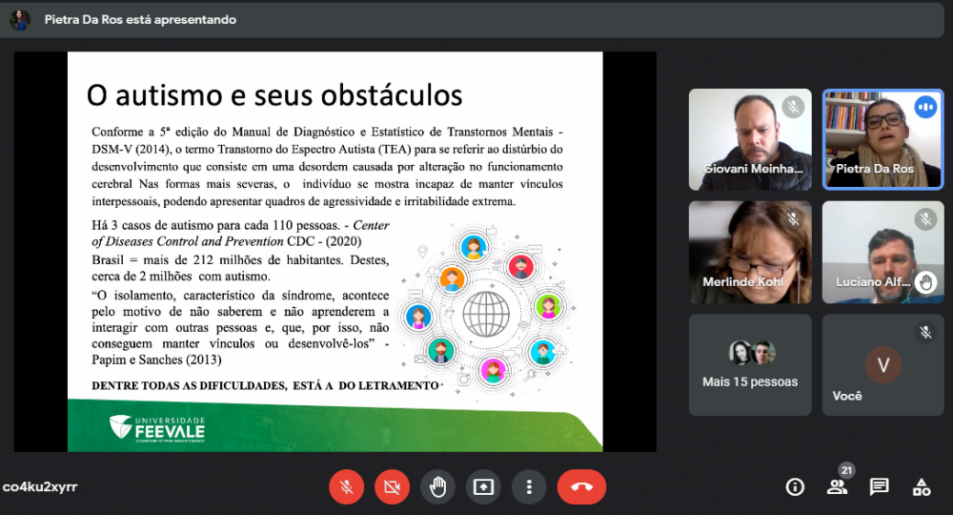Open the three-dot more options menu

528,487
